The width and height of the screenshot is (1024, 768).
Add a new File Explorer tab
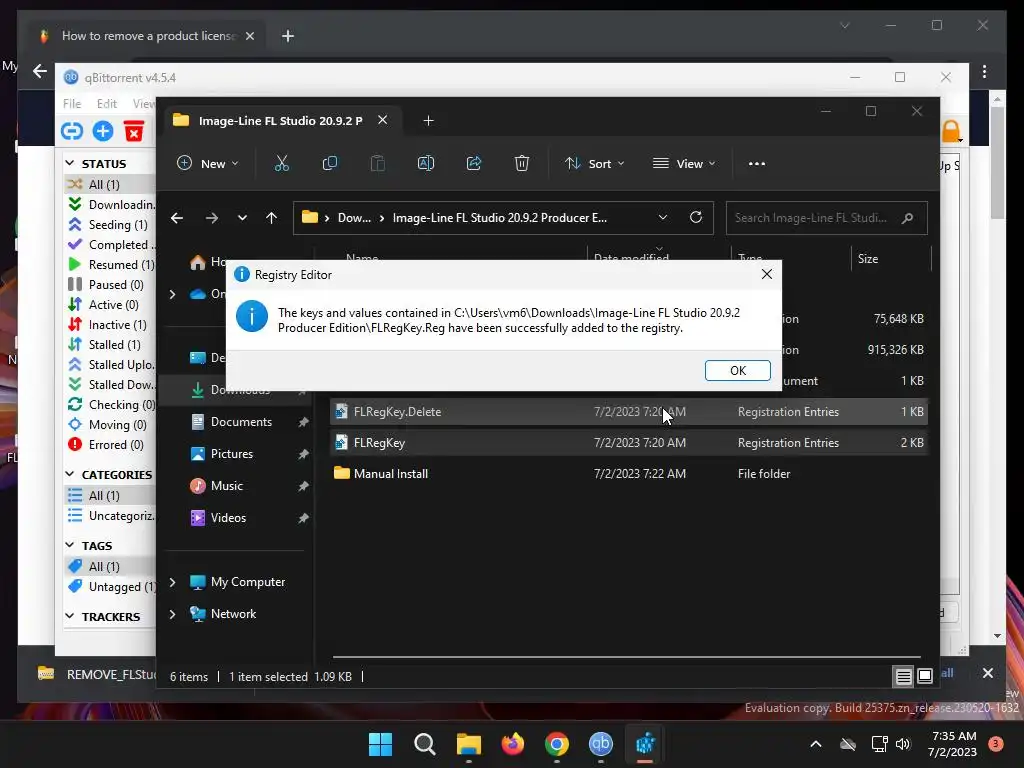tap(428, 121)
